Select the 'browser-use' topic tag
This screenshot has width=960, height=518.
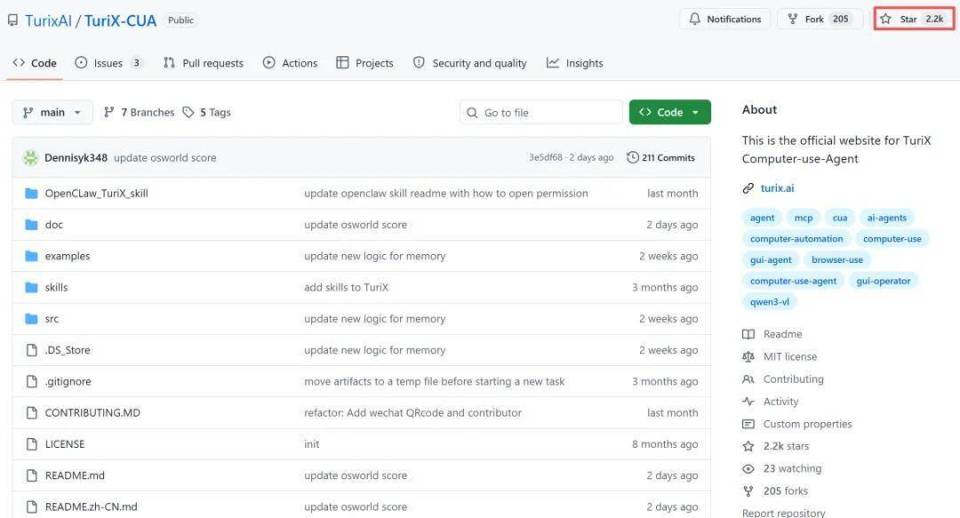837,260
